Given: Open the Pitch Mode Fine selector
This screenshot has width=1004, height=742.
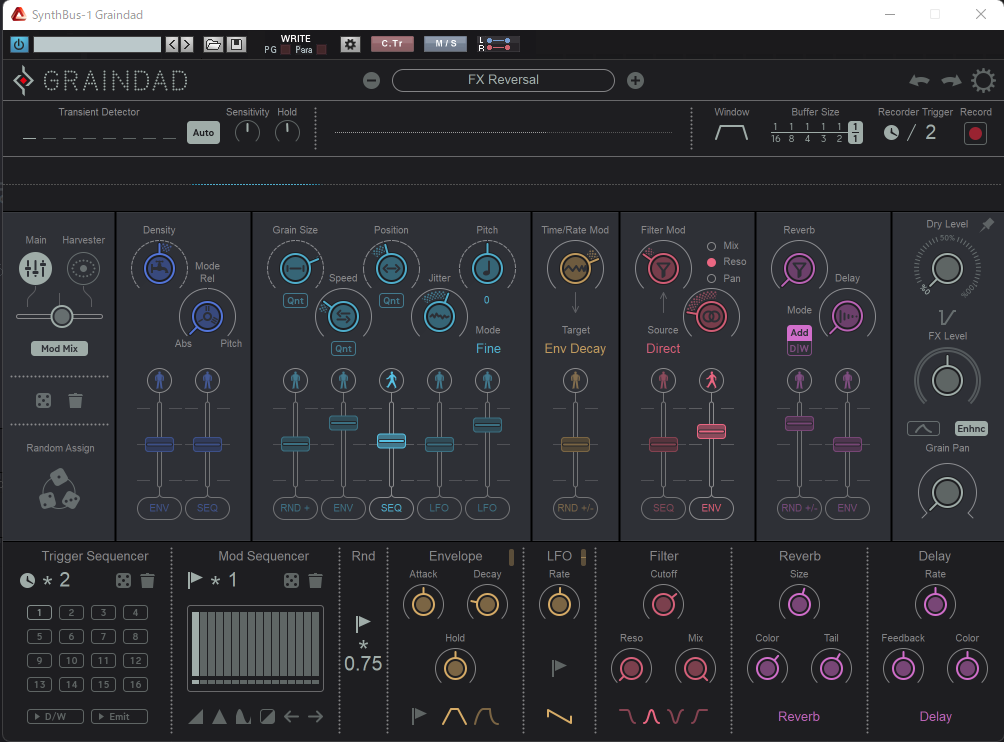Looking at the screenshot, I should click(488, 348).
